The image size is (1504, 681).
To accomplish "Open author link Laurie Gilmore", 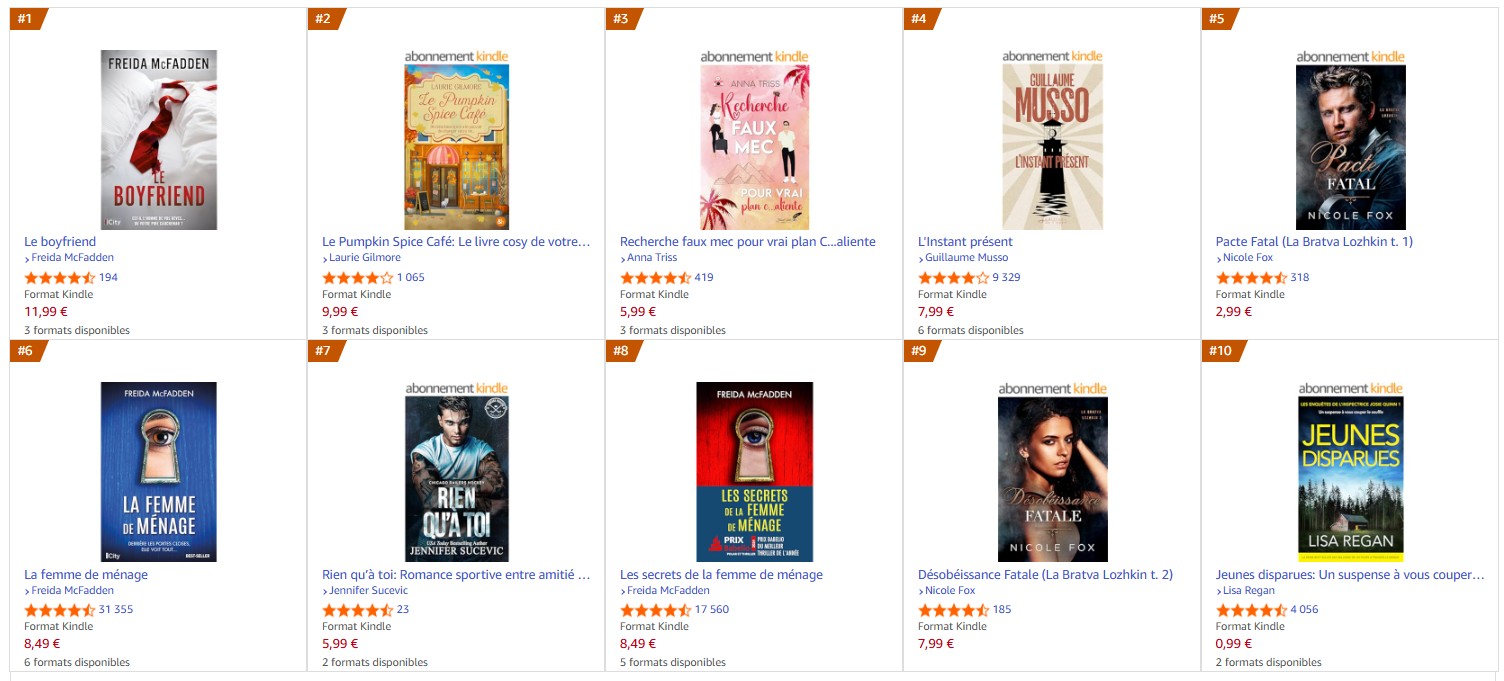I will coord(365,258).
